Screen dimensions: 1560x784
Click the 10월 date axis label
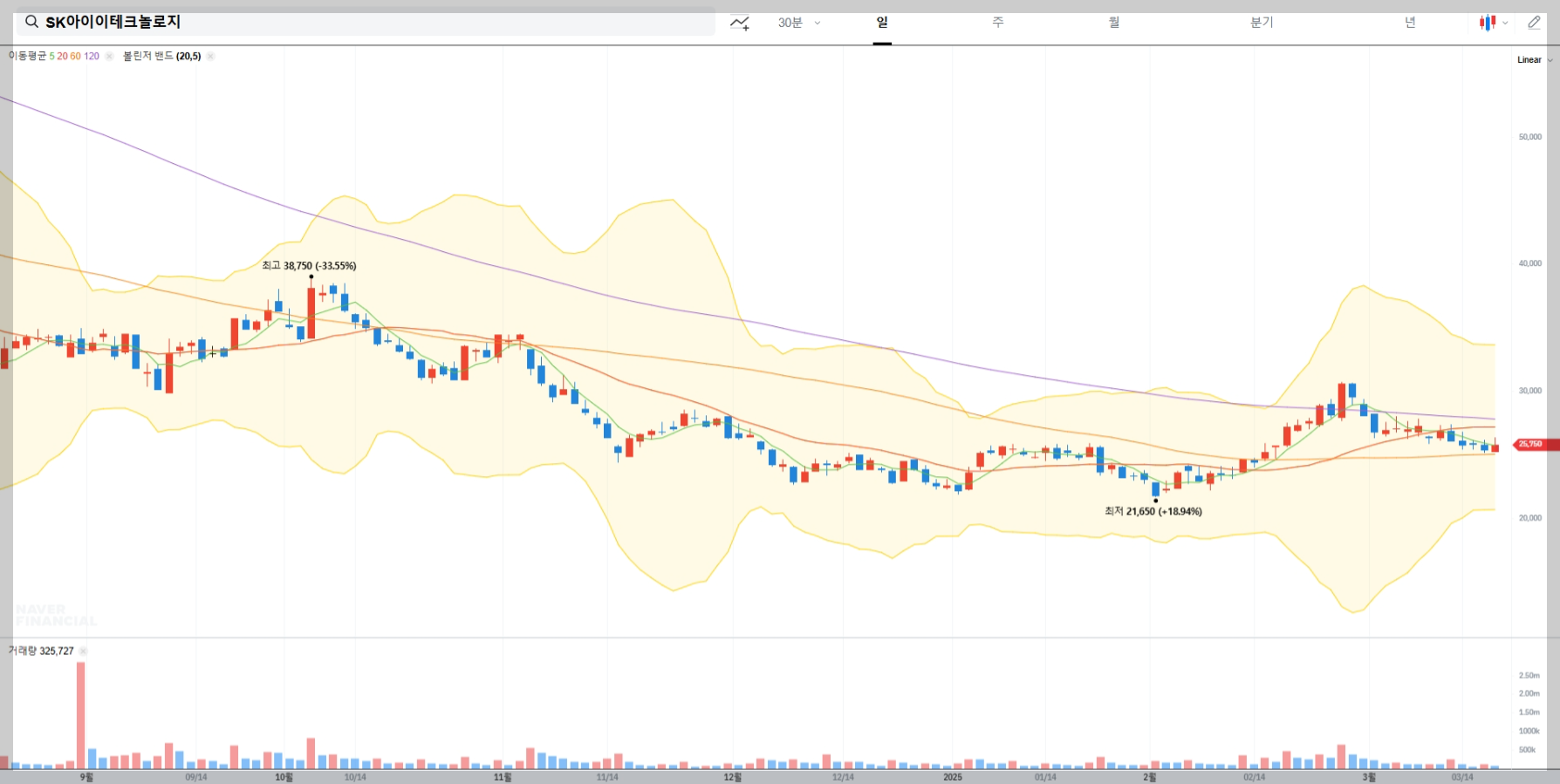[x=284, y=777]
